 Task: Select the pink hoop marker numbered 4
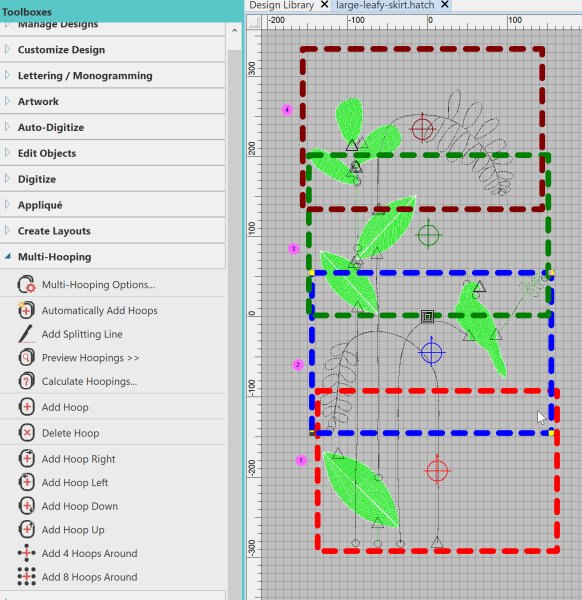pos(287,110)
